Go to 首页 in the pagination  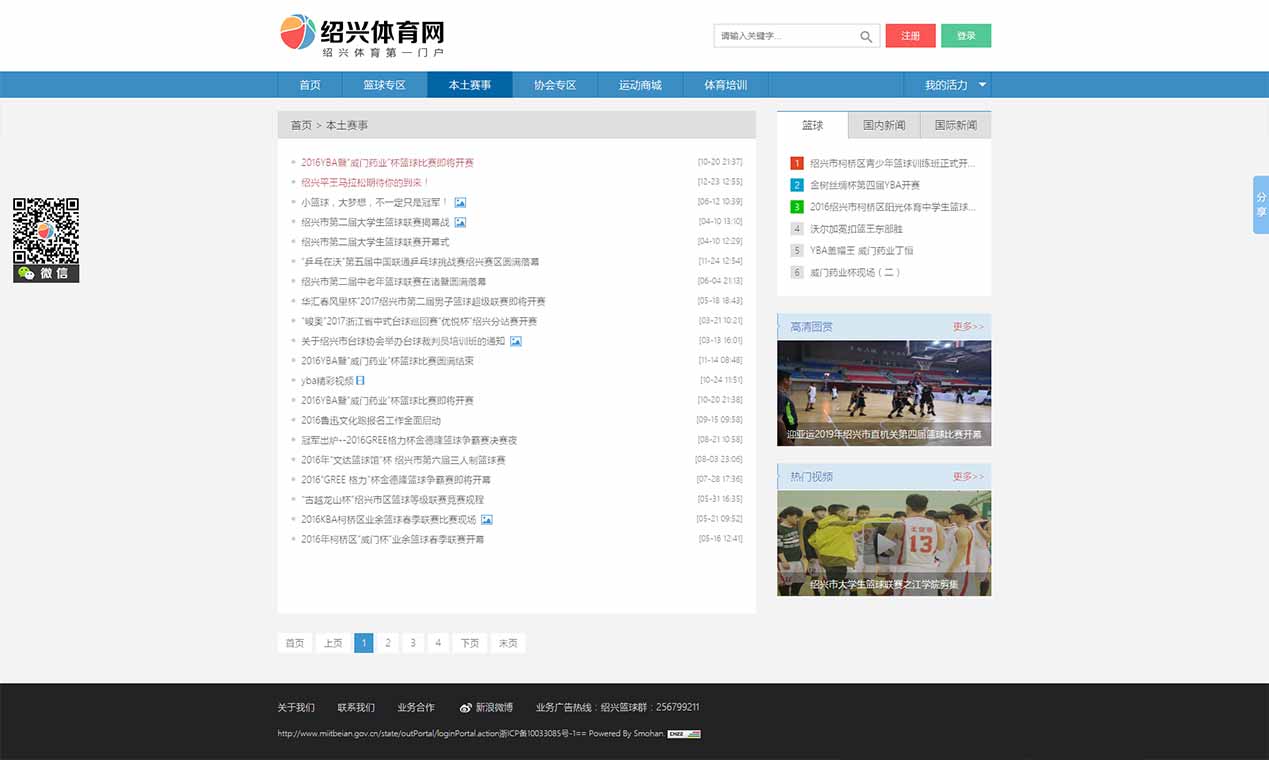[294, 643]
